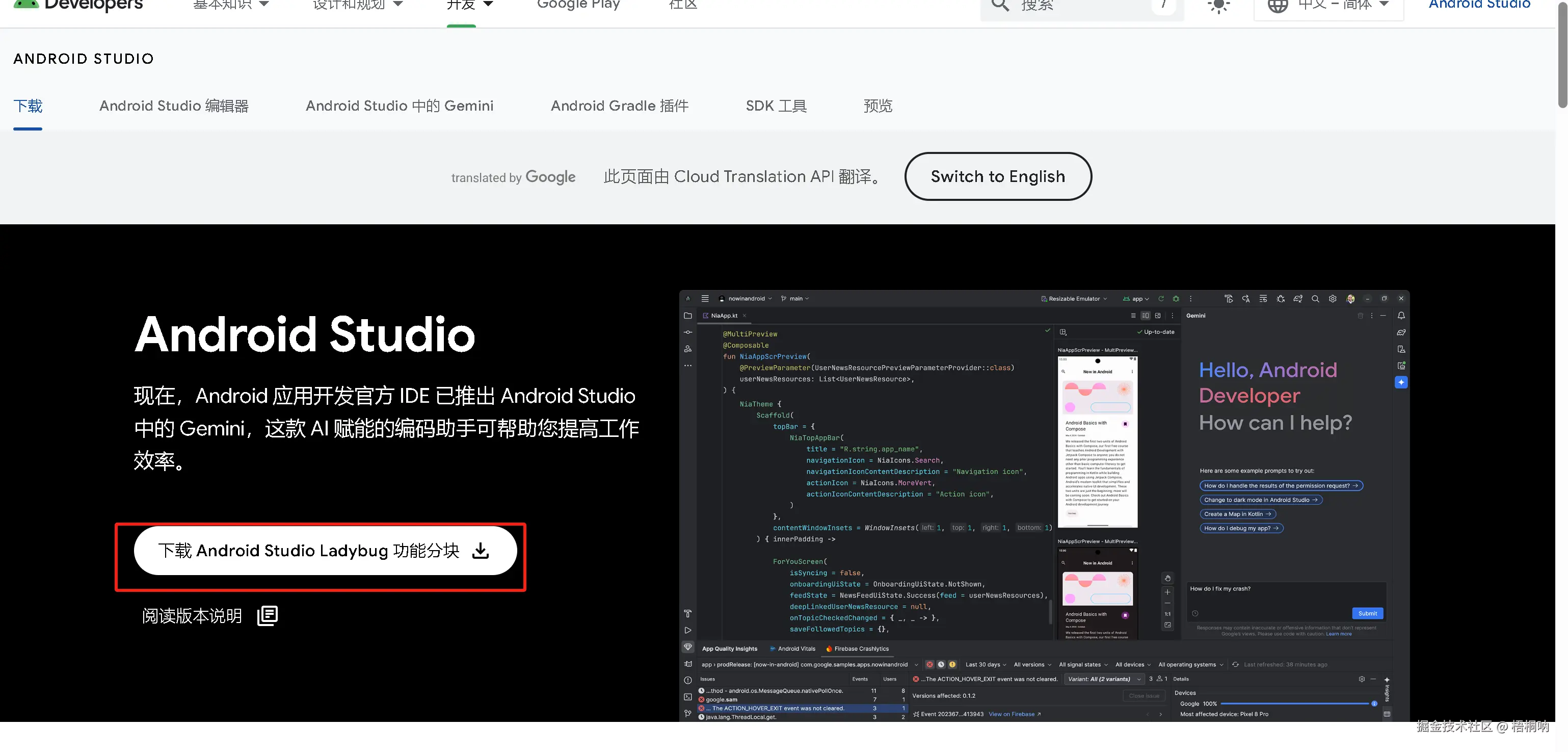Toggle the site light/dark theme sun icon
This screenshot has width=1568, height=752.
pos(1218,5)
